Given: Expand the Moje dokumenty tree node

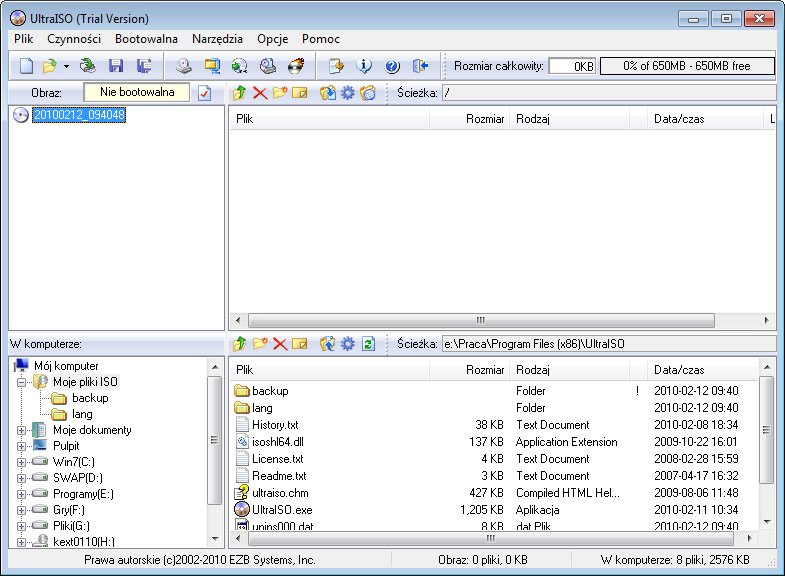Looking at the screenshot, I should coord(21,430).
